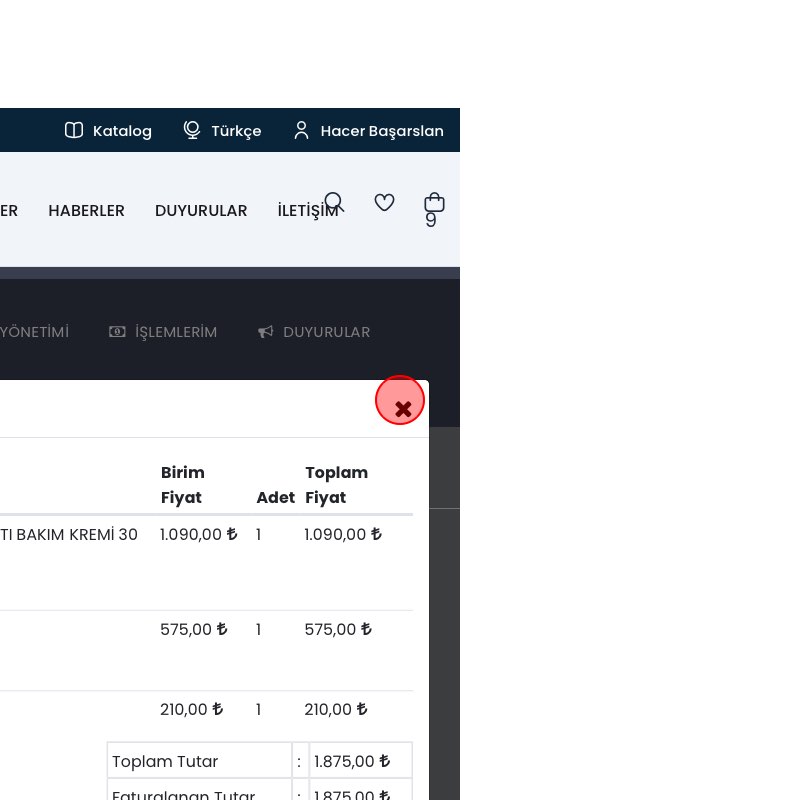This screenshot has height=800, width=800.
Task: Click the megaphone icon in dark bar
Action: click(265, 332)
